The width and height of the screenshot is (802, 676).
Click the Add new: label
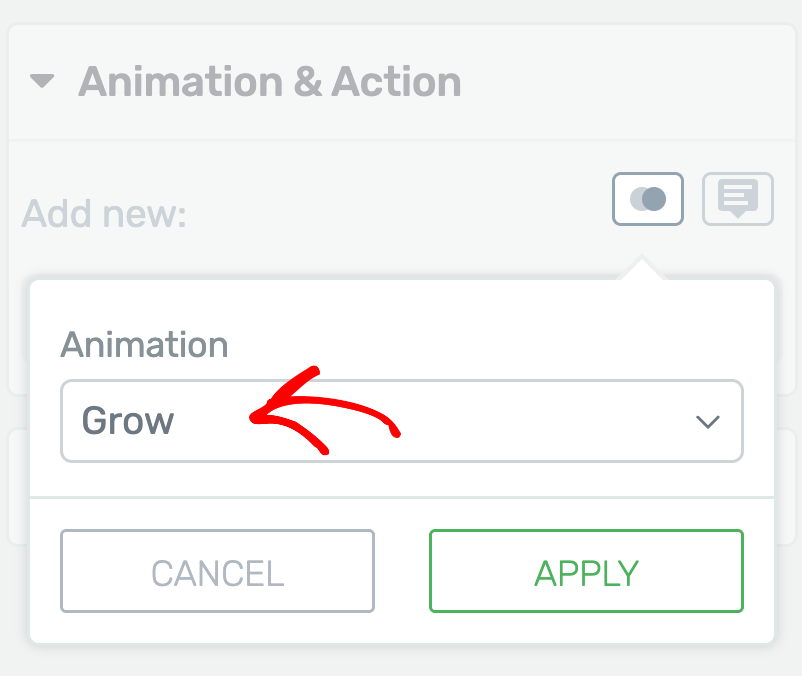104,214
